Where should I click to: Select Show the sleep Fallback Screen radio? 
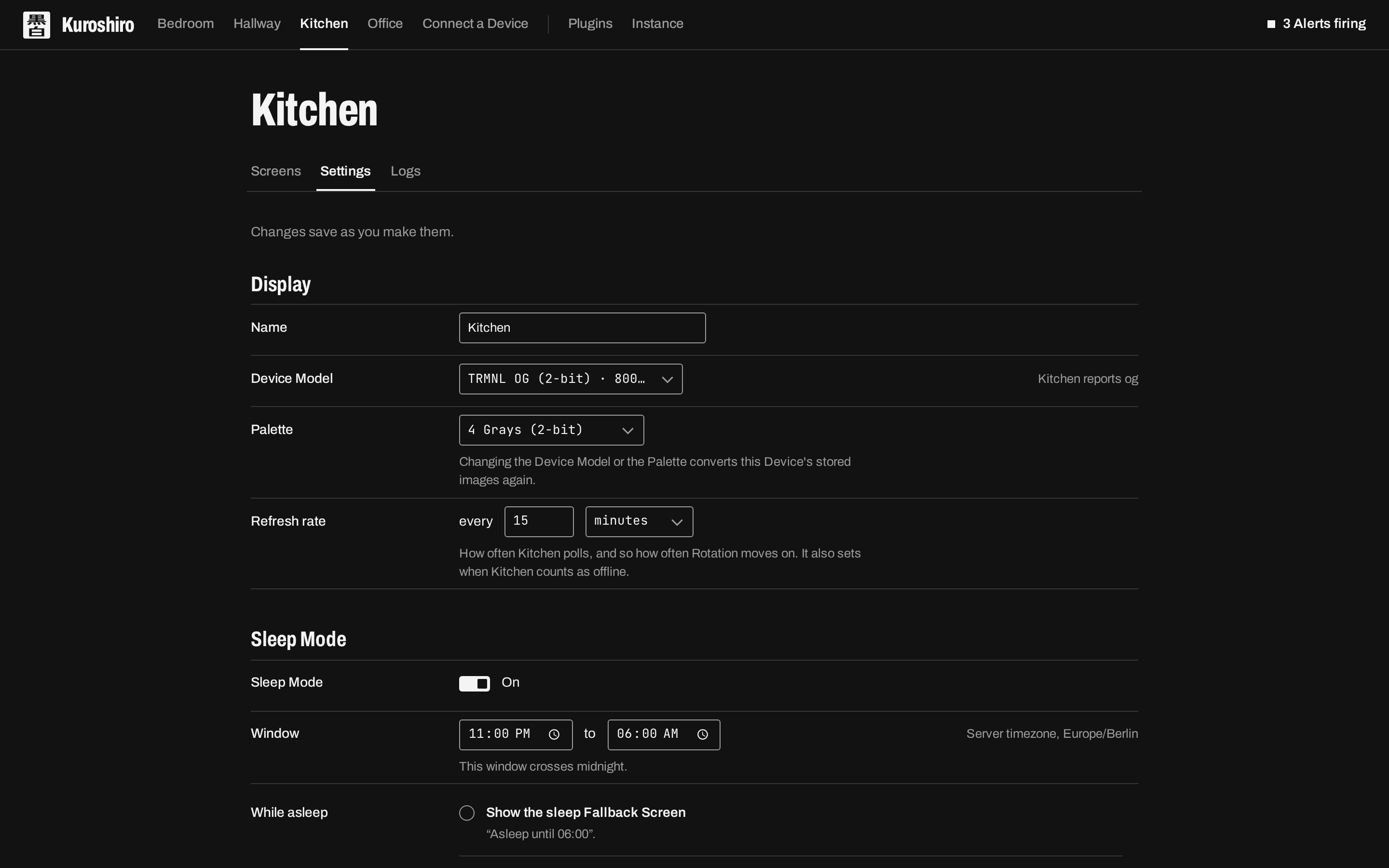[x=467, y=813]
